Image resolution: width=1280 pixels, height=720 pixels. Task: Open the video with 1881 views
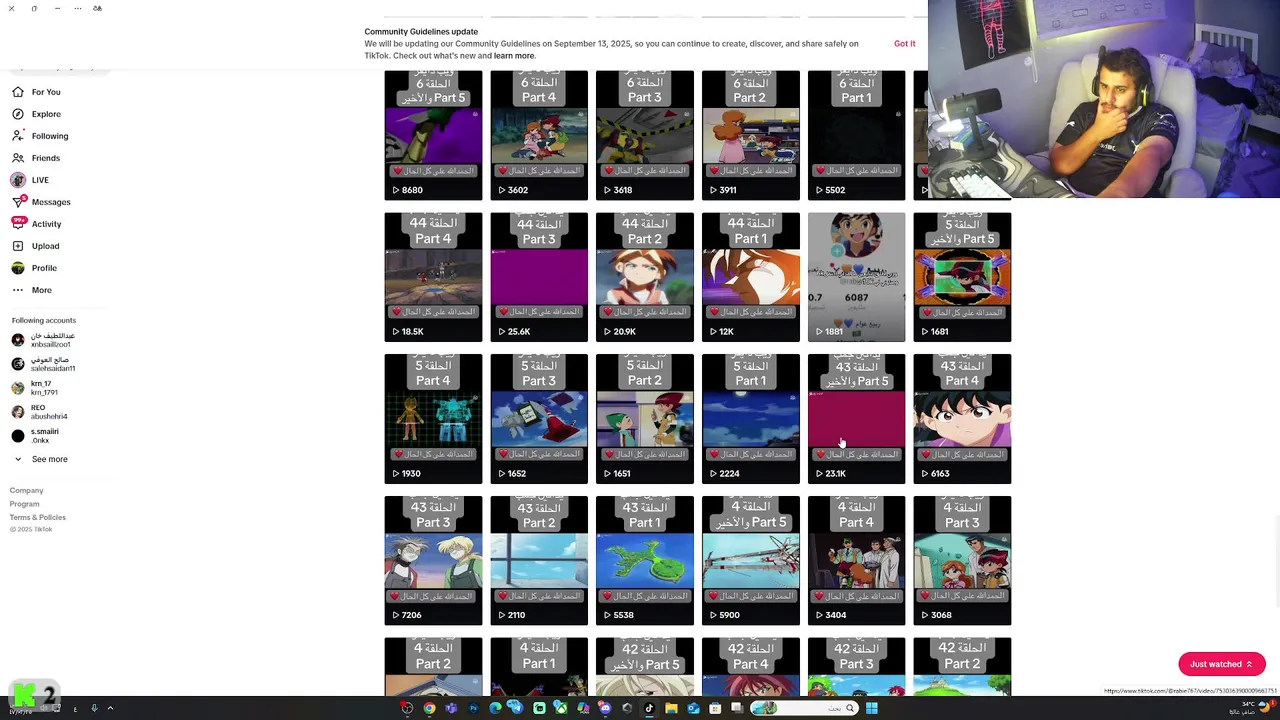point(857,277)
